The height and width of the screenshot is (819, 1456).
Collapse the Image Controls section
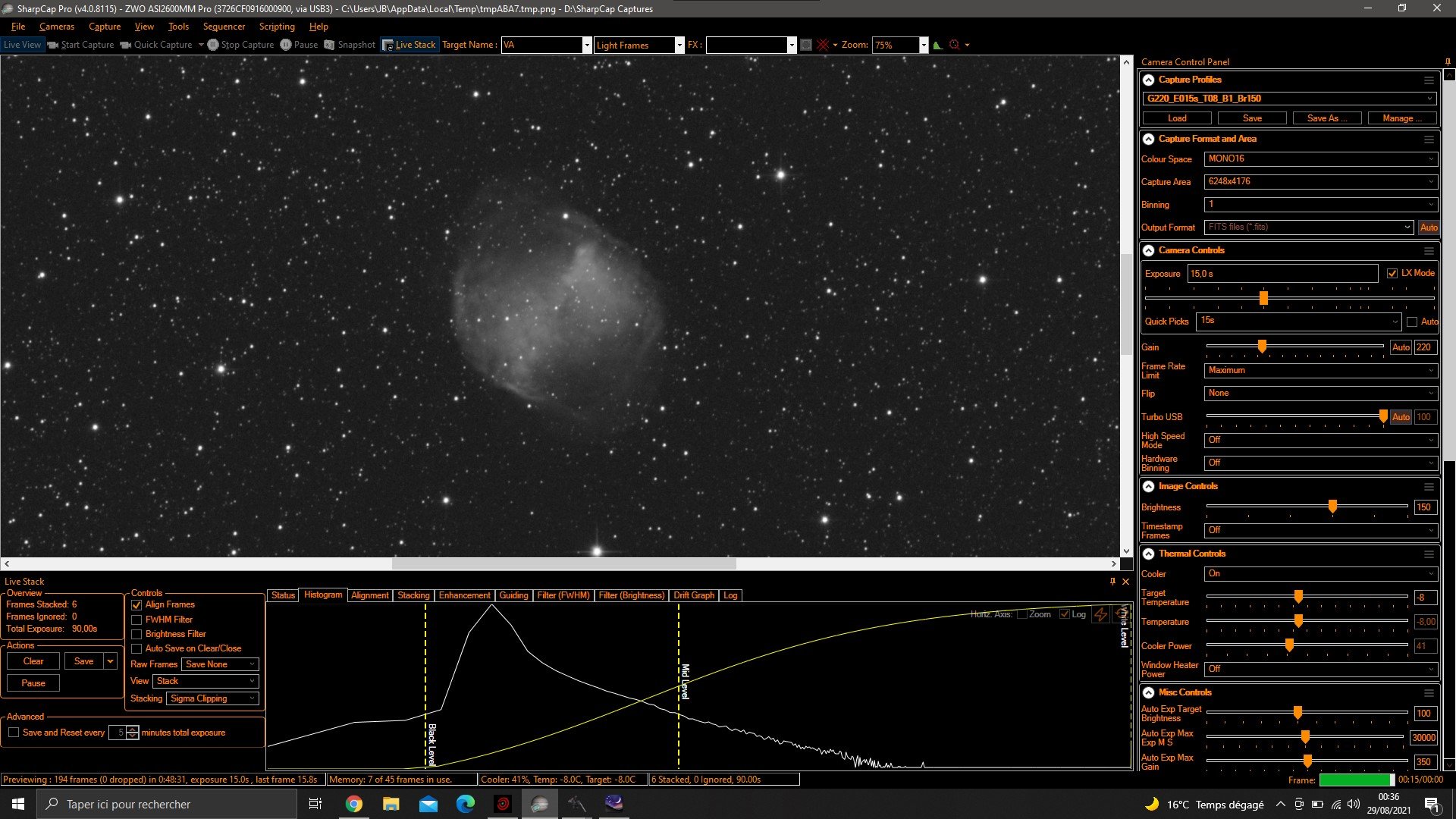point(1149,487)
